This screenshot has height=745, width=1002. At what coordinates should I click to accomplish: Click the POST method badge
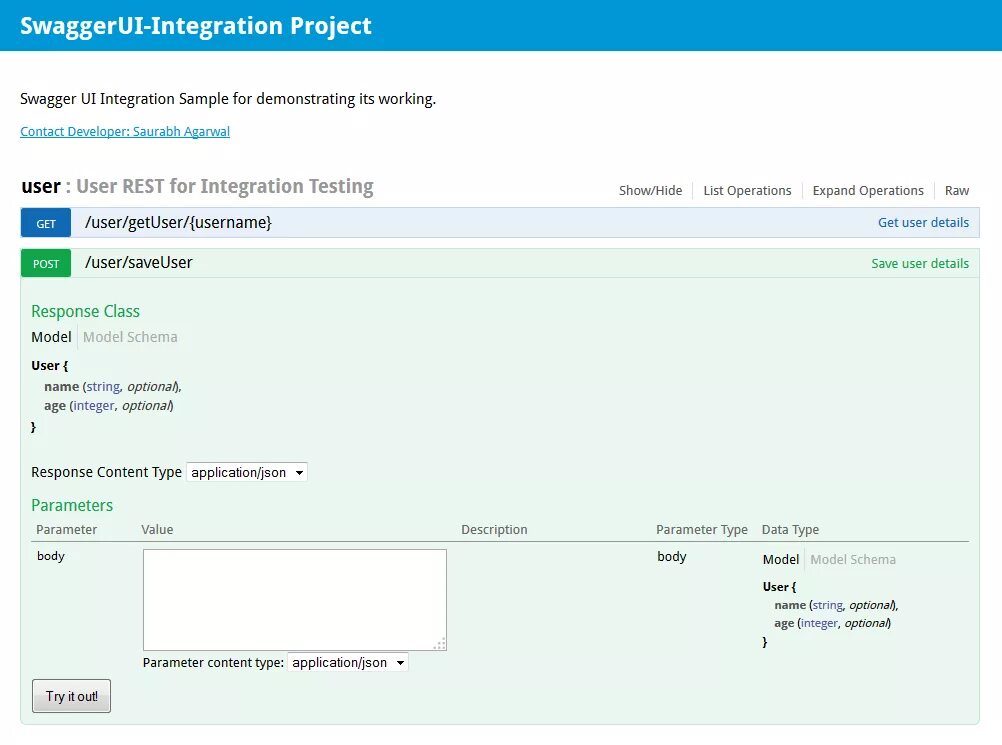point(46,263)
